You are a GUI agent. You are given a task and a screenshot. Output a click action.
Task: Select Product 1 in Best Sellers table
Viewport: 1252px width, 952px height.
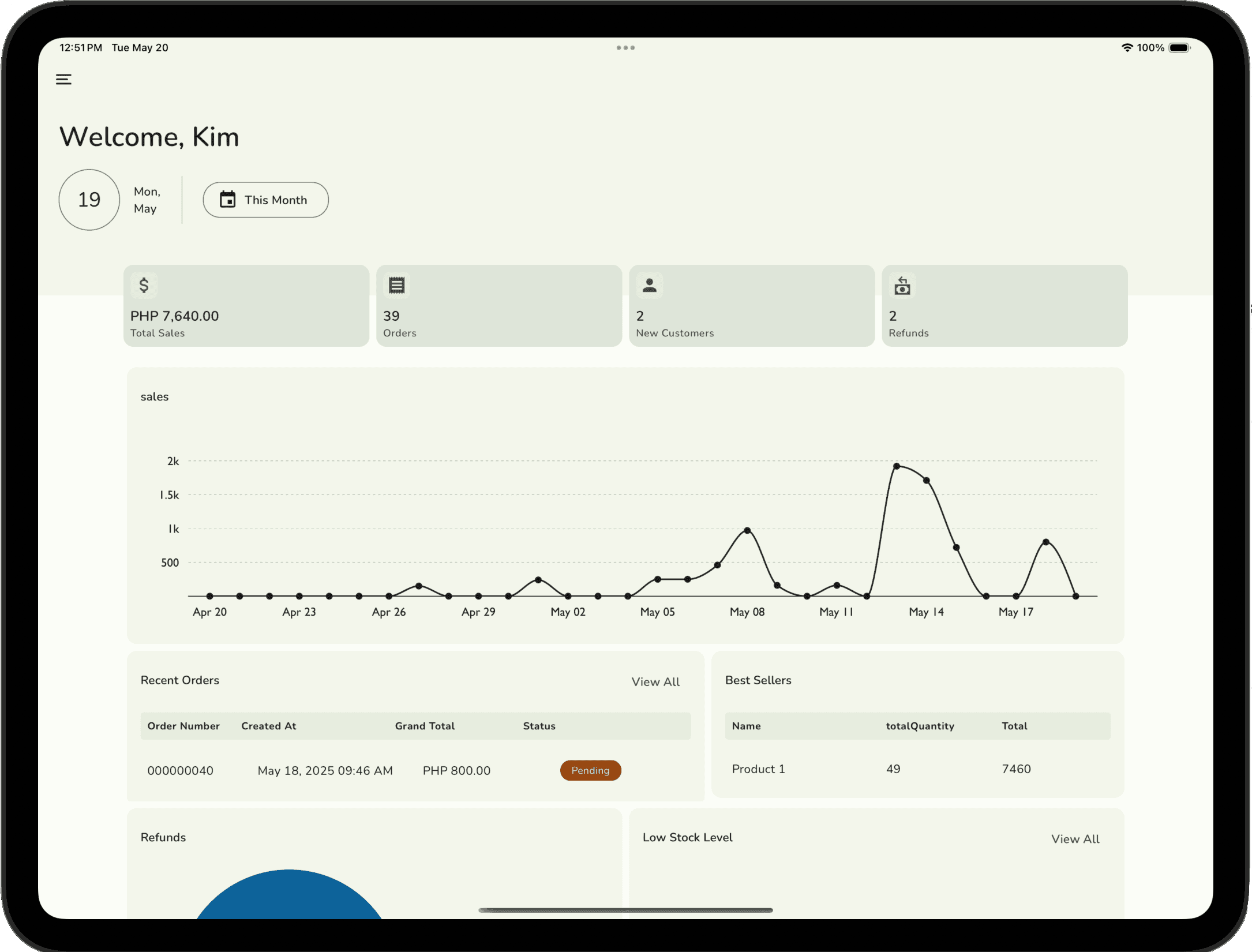(758, 769)
